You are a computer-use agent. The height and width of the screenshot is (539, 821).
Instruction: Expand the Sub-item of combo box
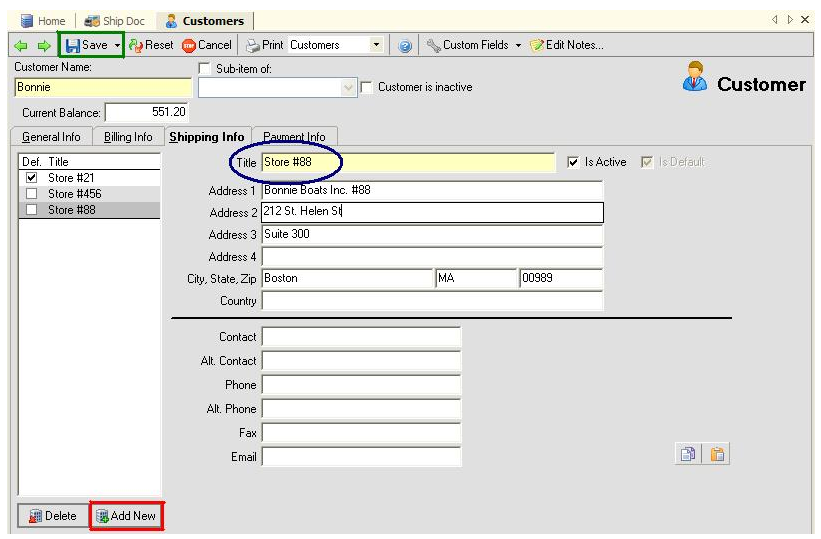coord(348,87)
